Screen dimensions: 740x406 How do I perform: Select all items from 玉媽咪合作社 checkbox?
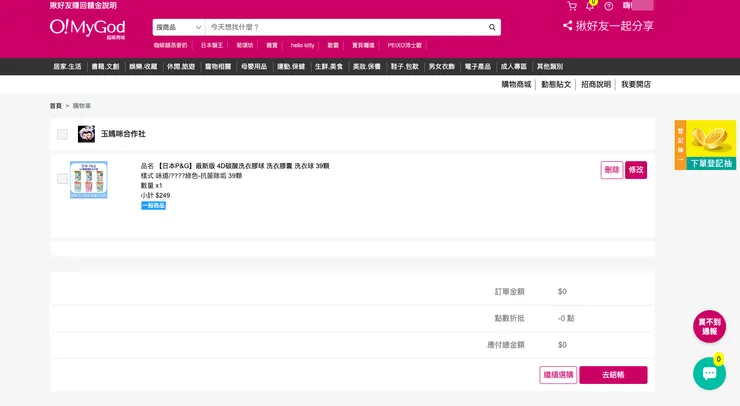click(62, 134)
